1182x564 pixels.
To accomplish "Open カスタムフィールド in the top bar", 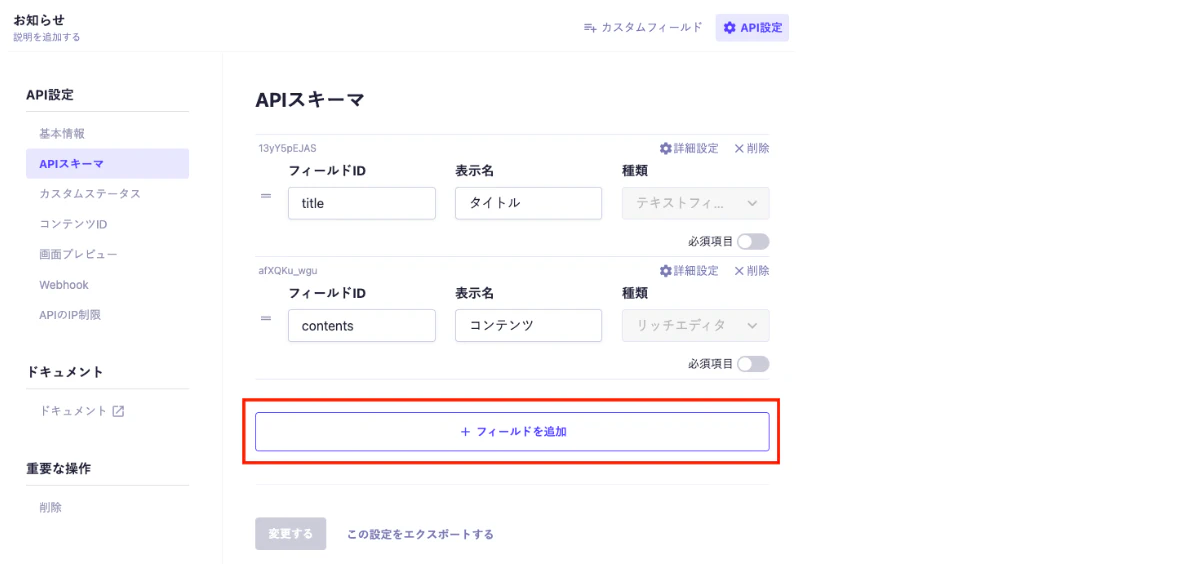I will point(643,28).
